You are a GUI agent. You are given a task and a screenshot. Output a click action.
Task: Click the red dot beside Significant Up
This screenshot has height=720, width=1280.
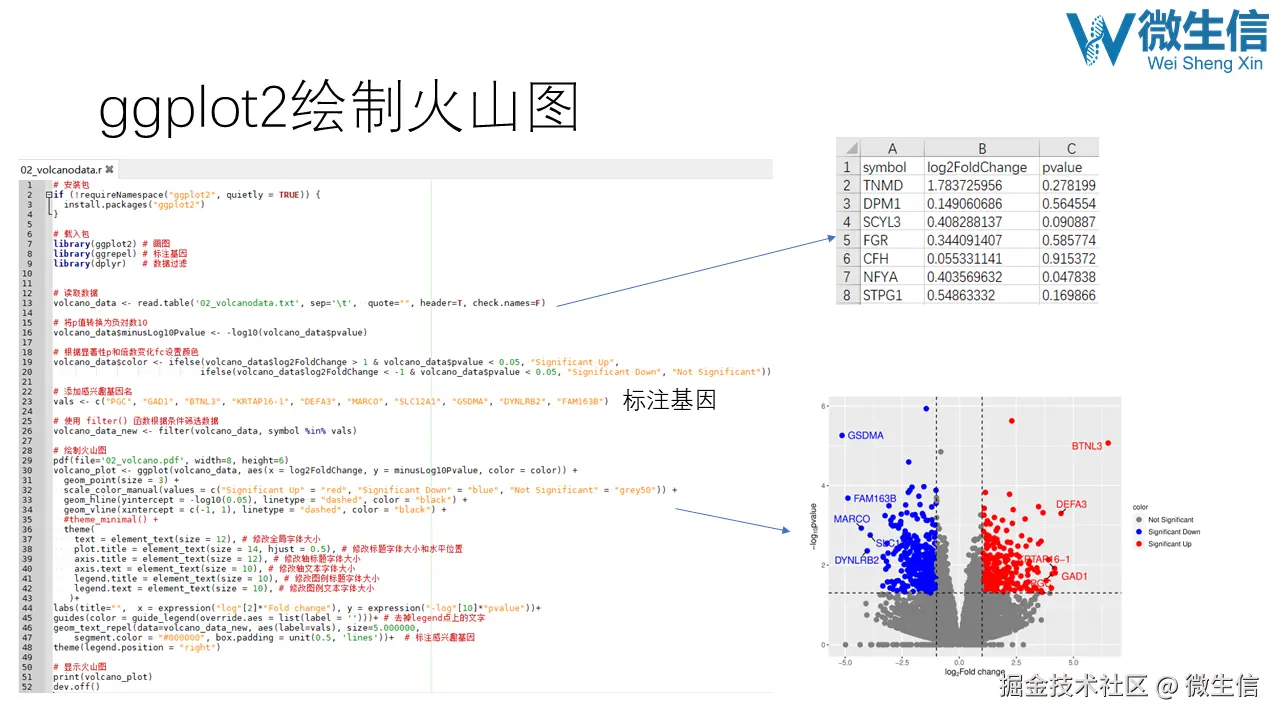[1138, 543]
